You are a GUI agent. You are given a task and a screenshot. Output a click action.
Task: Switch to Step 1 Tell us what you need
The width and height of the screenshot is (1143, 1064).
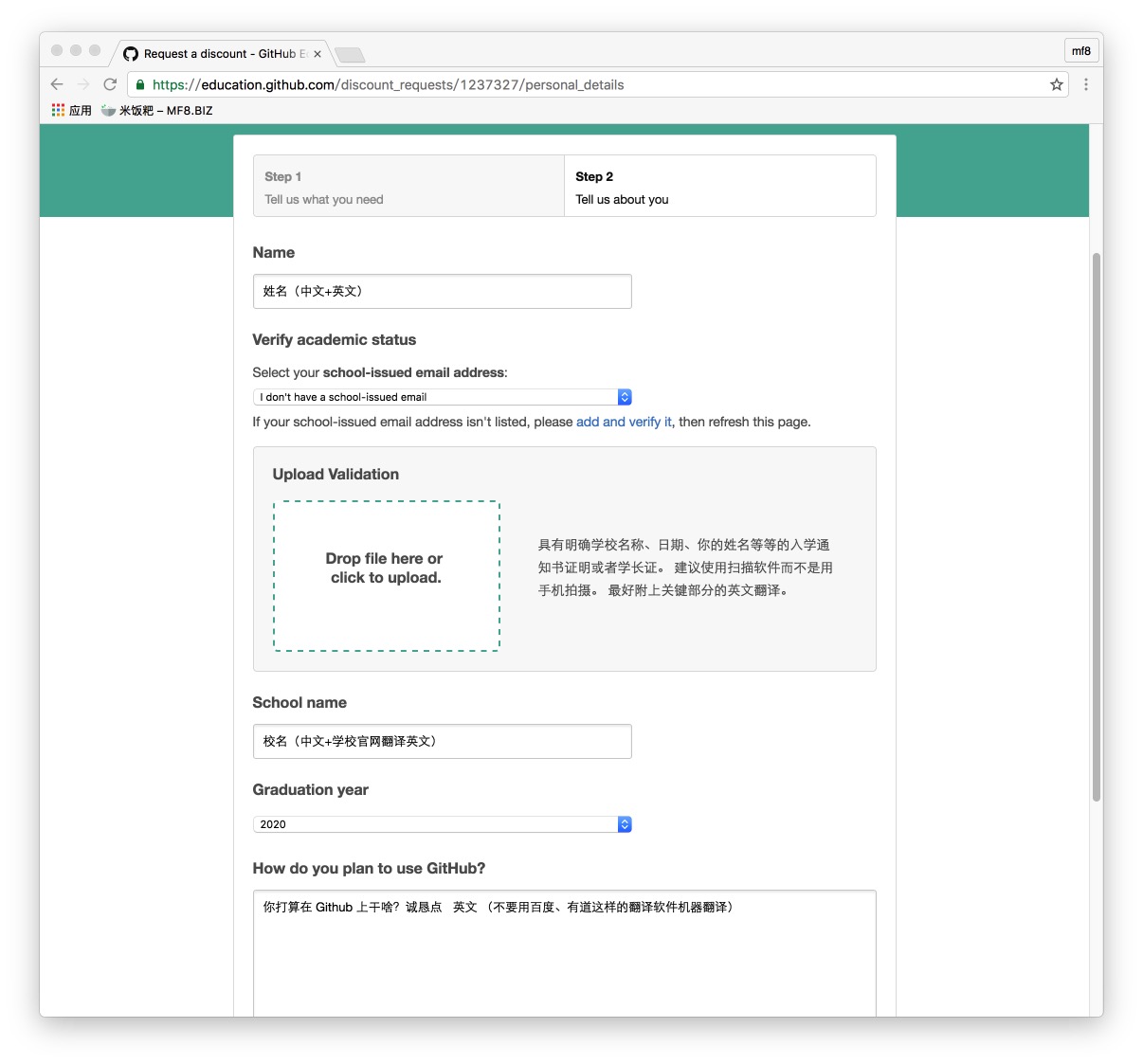[x=408, y=187]
